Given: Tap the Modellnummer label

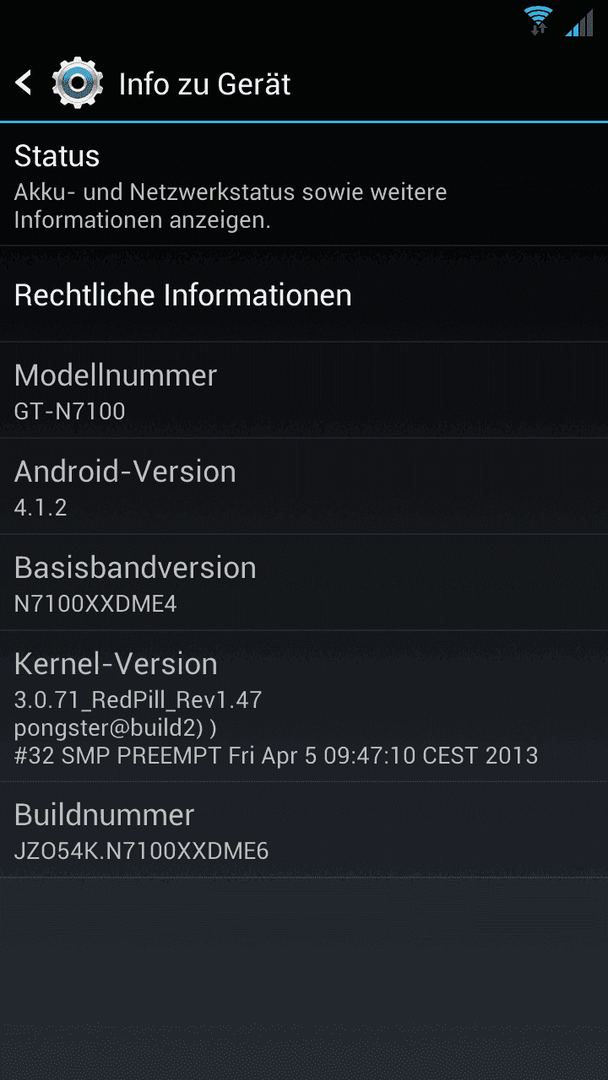Looking at the screenshot, I should click(116, 375).
